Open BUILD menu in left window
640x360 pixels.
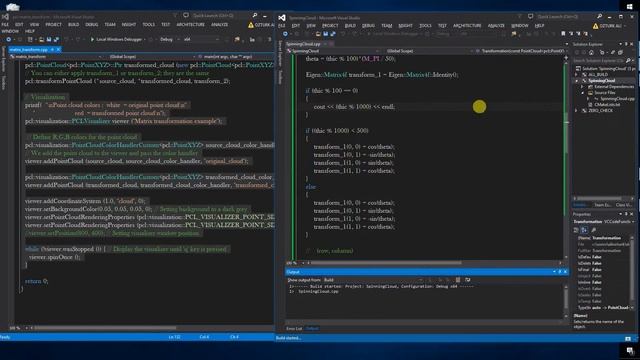73,25
